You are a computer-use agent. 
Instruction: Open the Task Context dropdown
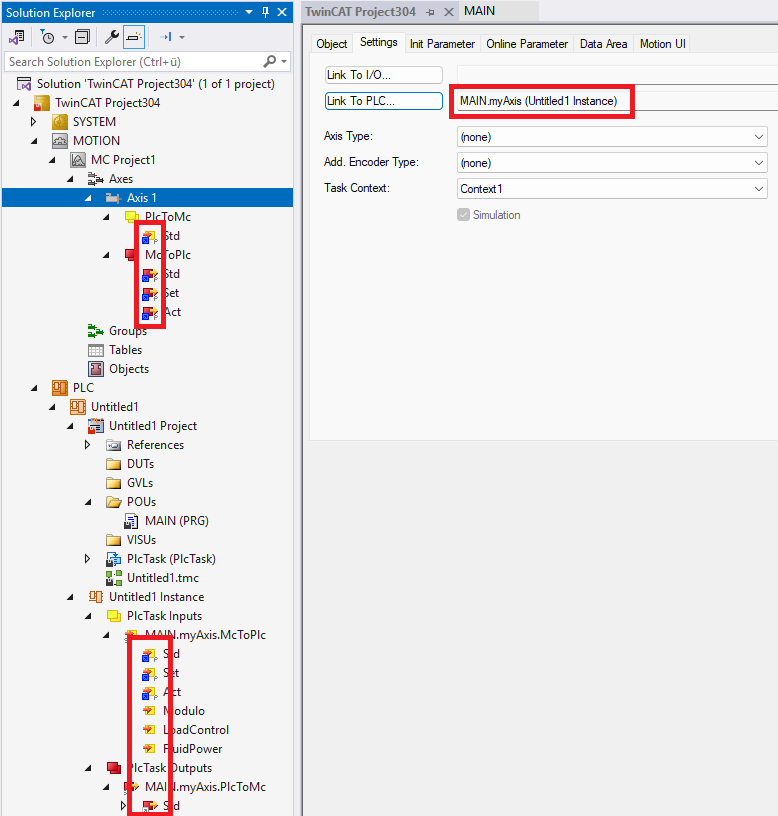[612, 189]
